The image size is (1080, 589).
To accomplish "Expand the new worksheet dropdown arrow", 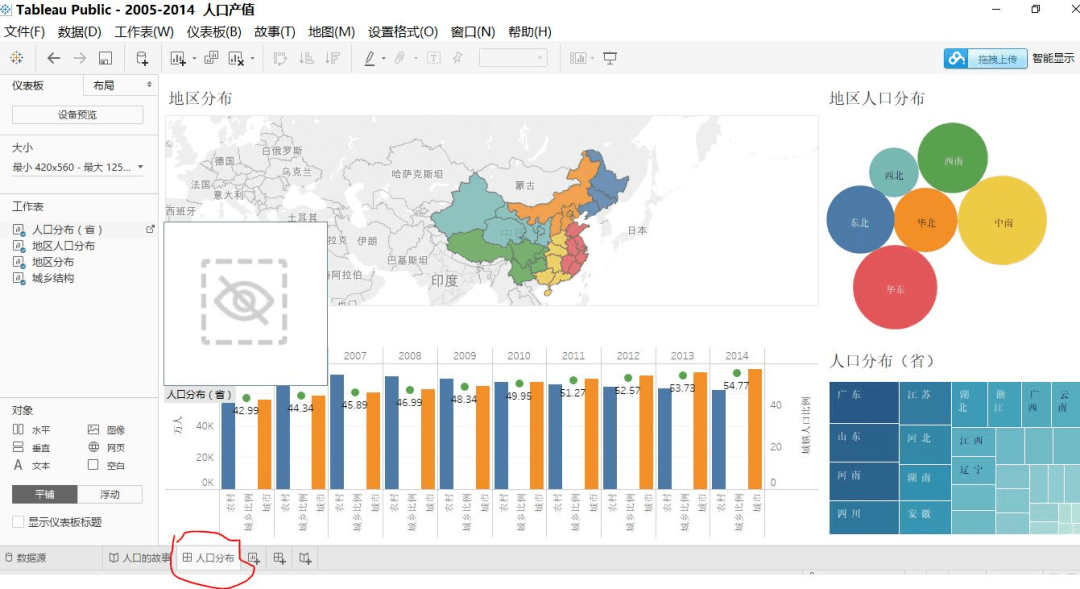I will 194,59.
